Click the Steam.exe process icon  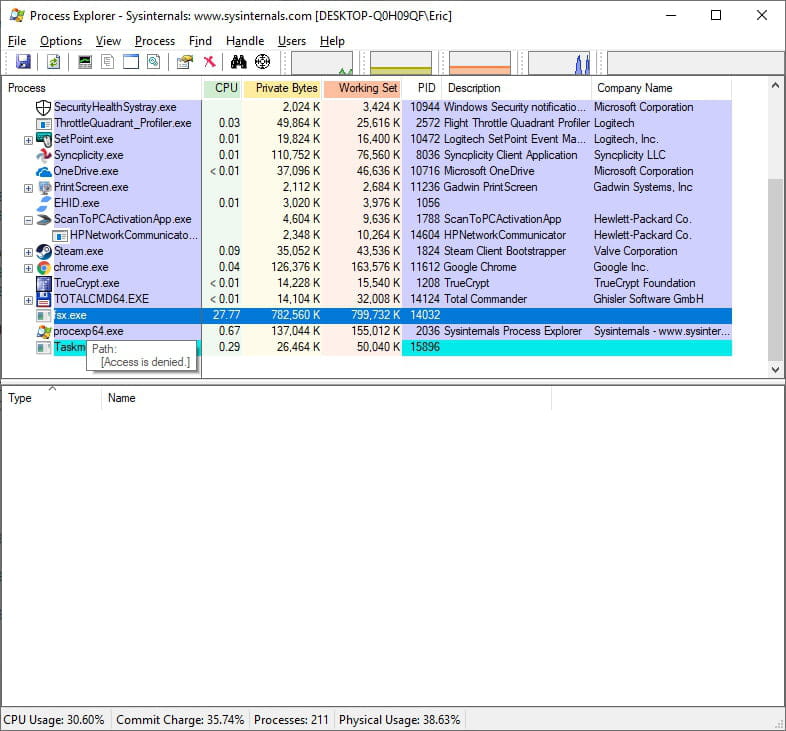point(44,251)
